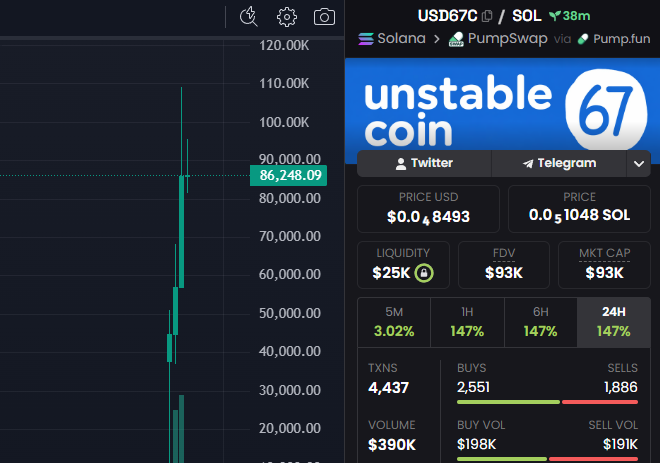Click the SELL VOL value $191K

(x=620, y=444)
